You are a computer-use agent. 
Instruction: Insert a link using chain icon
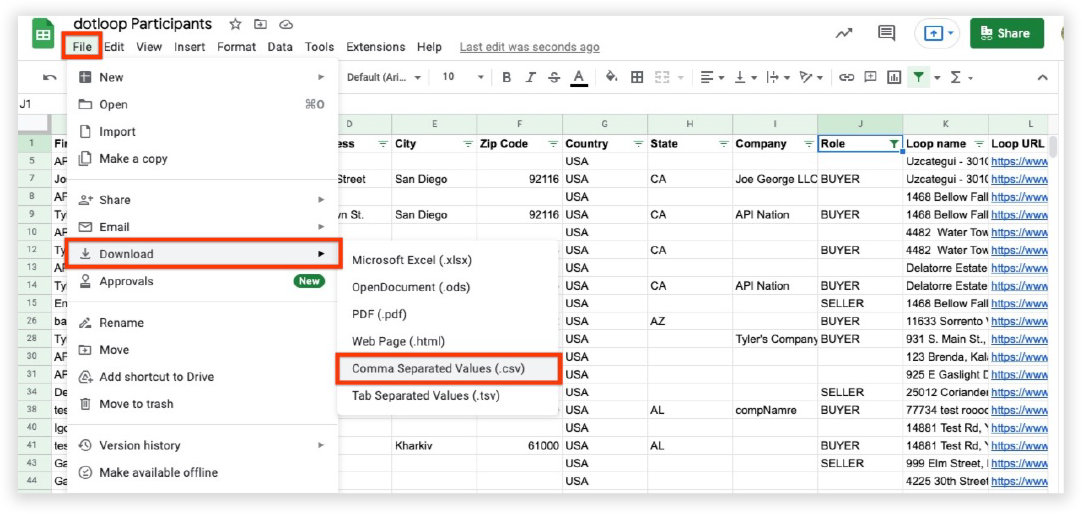[846, 77]
